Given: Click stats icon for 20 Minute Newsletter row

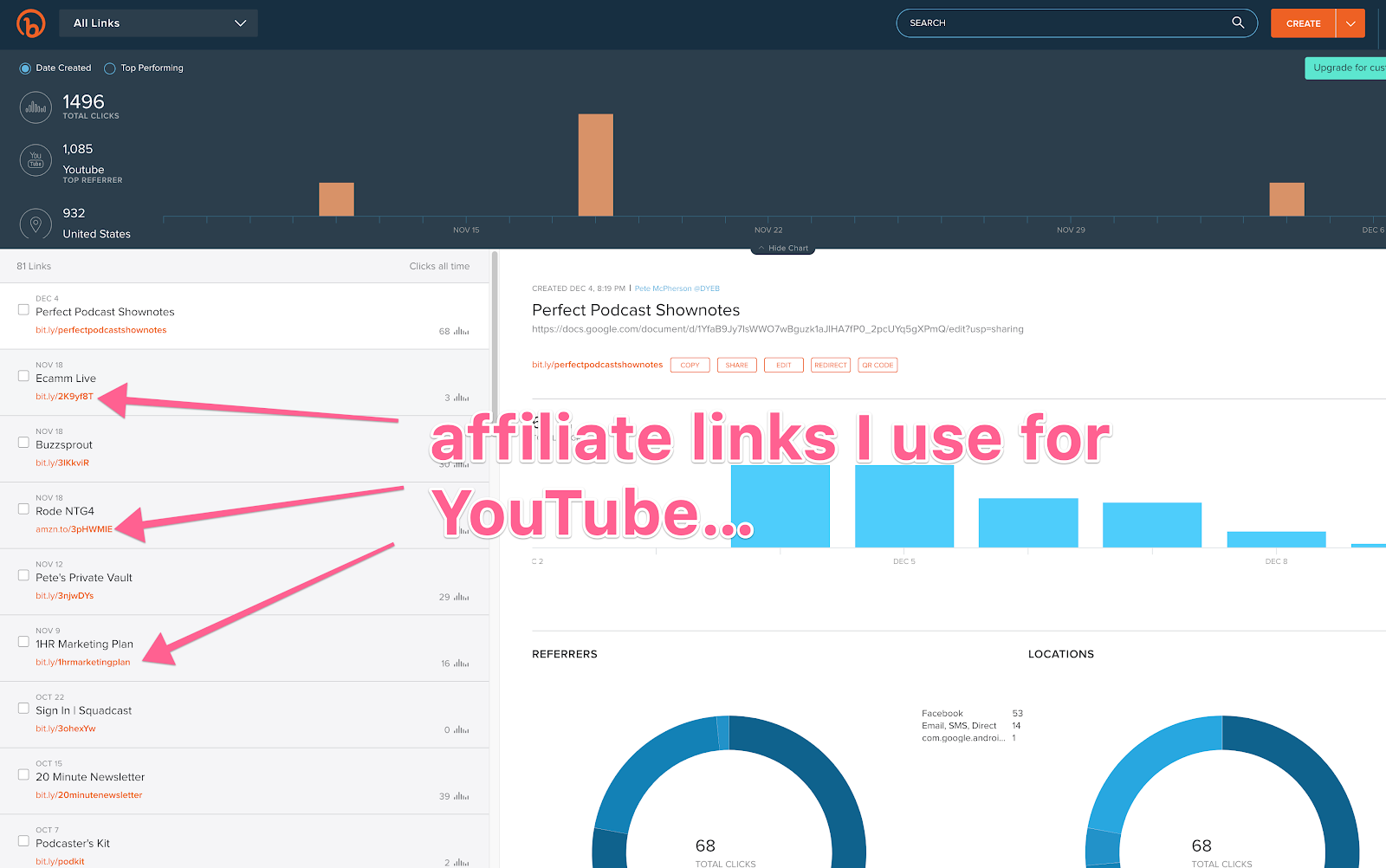Looking at the screenshot, I should pyautogui.click(x=462, y=796).
